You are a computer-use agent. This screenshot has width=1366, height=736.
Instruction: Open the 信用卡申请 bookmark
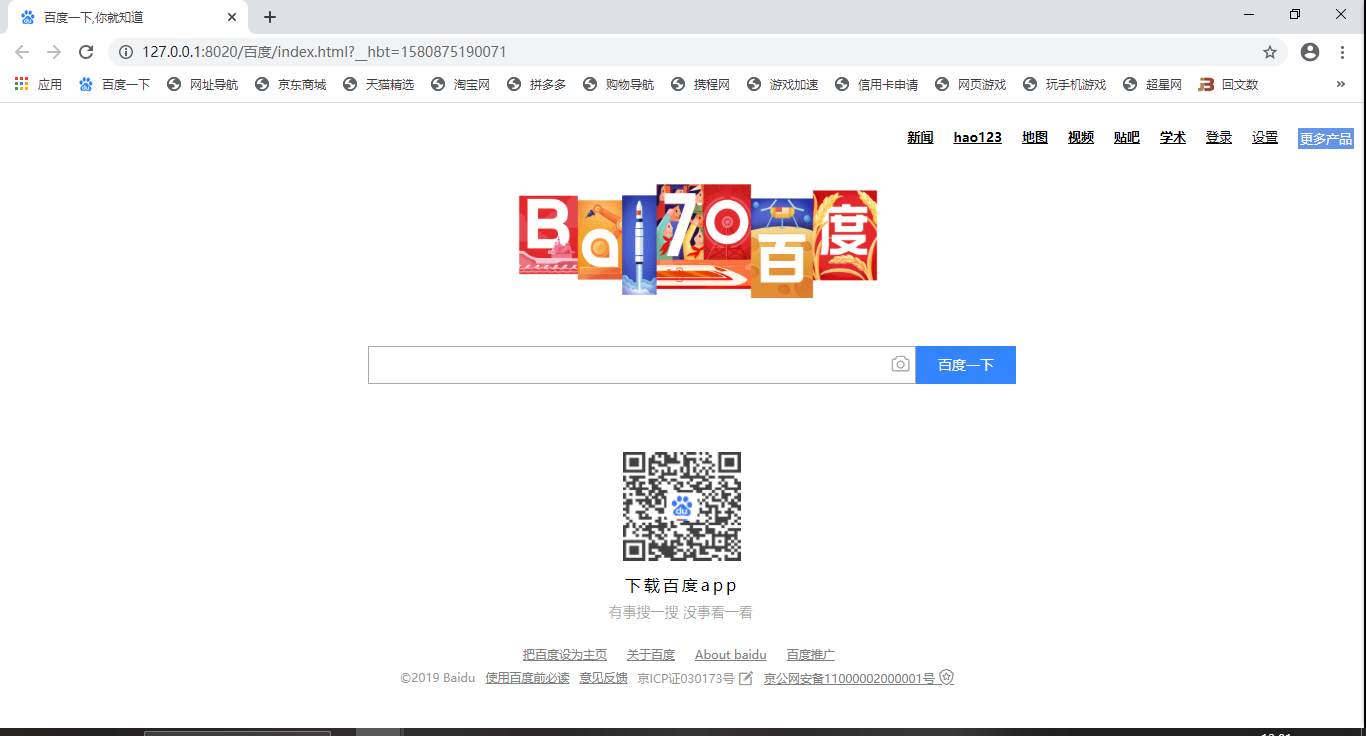[876, 85]
